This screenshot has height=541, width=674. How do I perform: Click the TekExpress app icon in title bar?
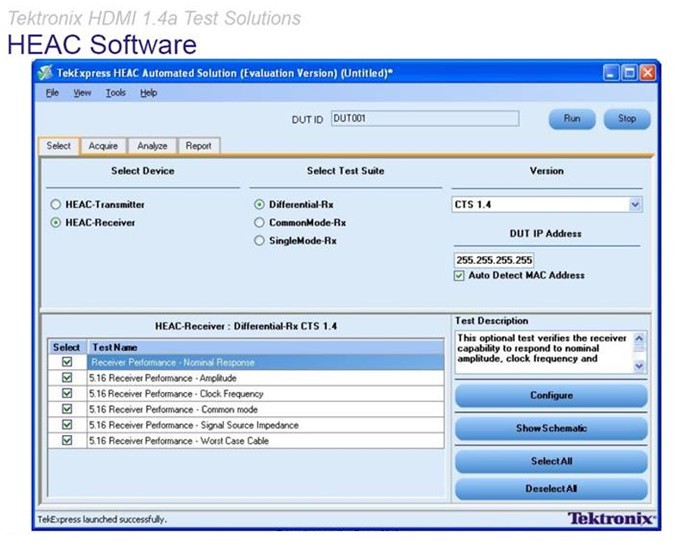(x=44, y=73)
